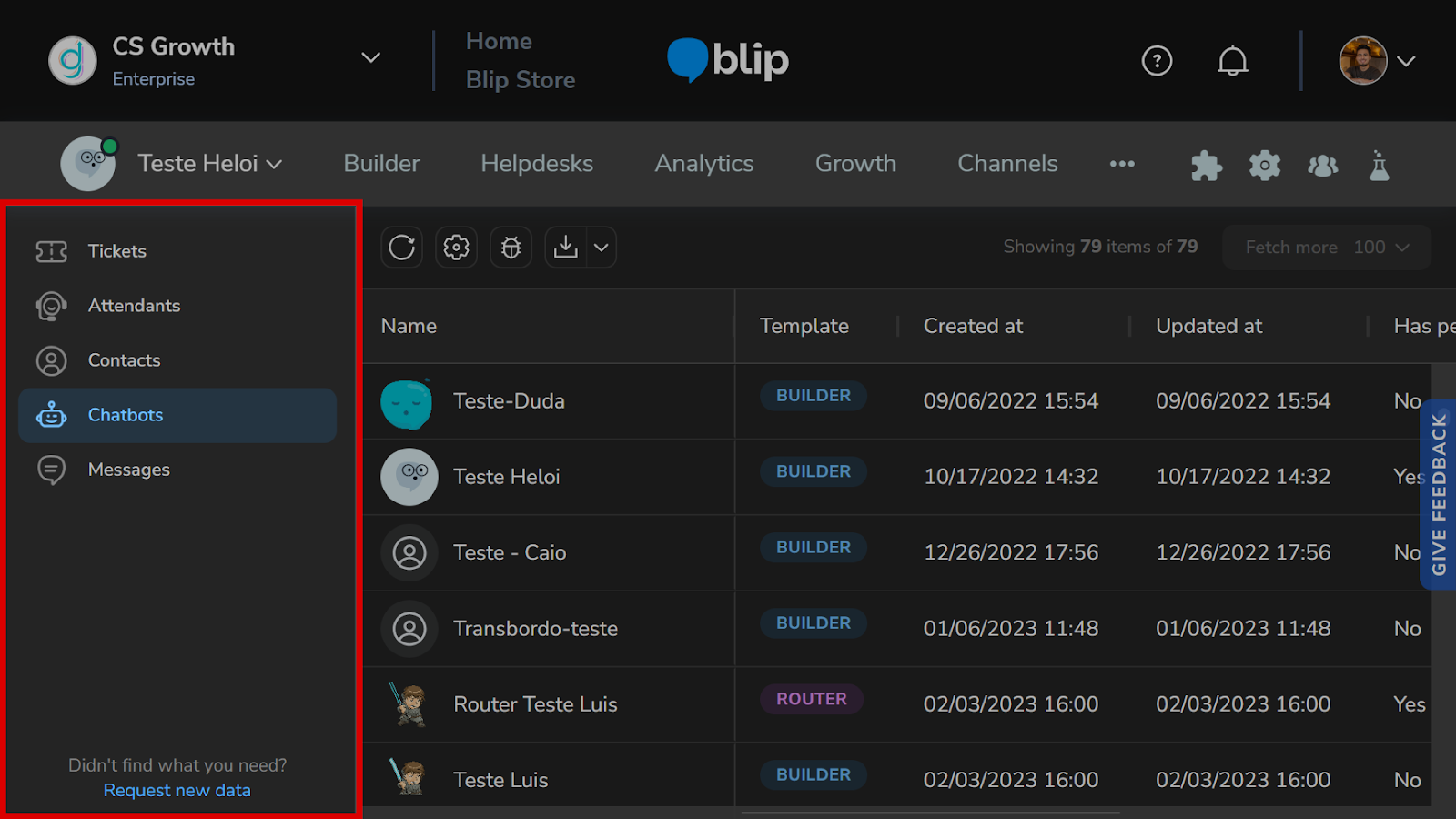Screen dimensions: 1456x819
Task: Open the Channels tab
Action: click(1007, 164)
